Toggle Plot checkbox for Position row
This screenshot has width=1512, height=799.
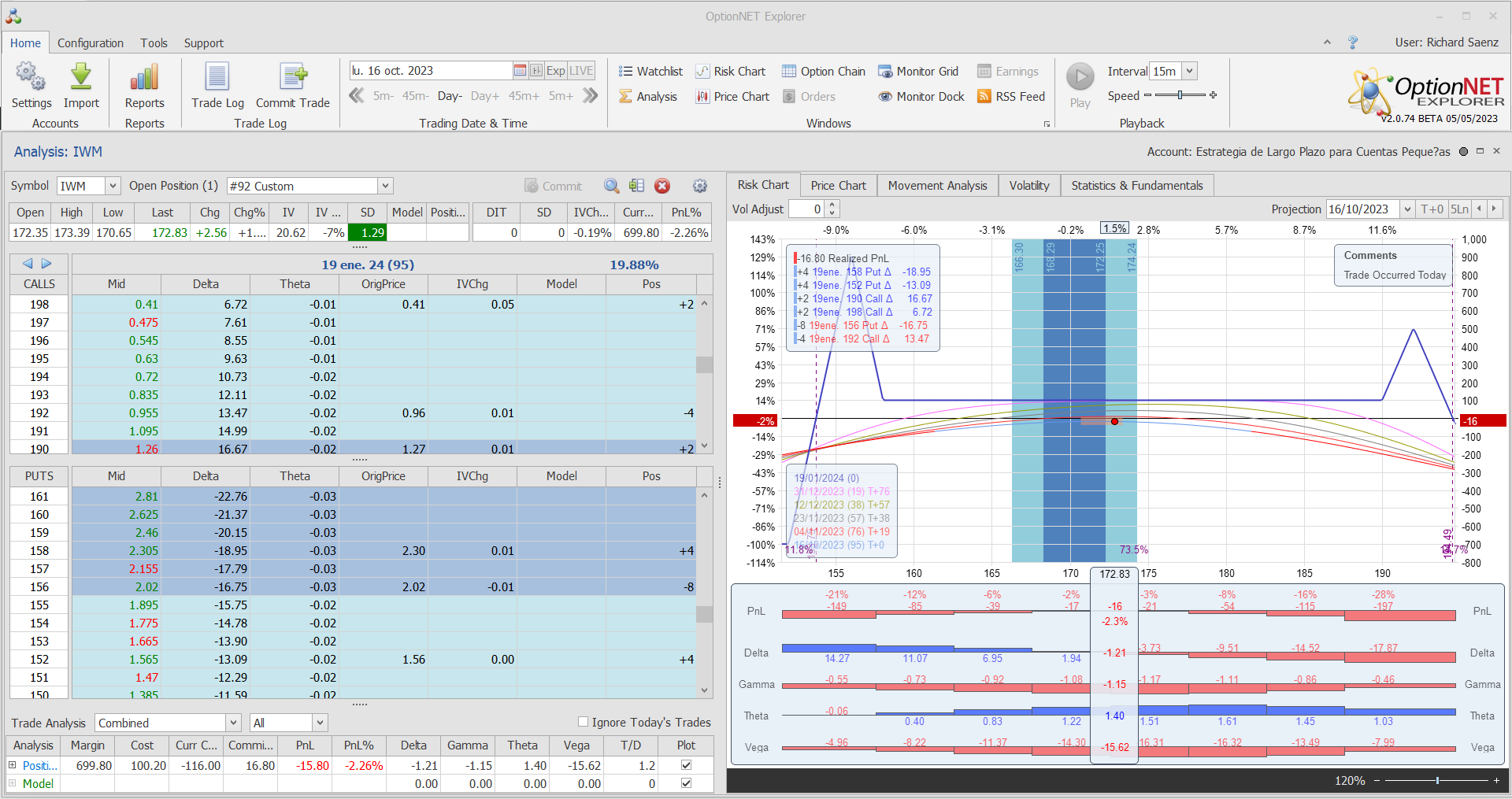point(686,765)
